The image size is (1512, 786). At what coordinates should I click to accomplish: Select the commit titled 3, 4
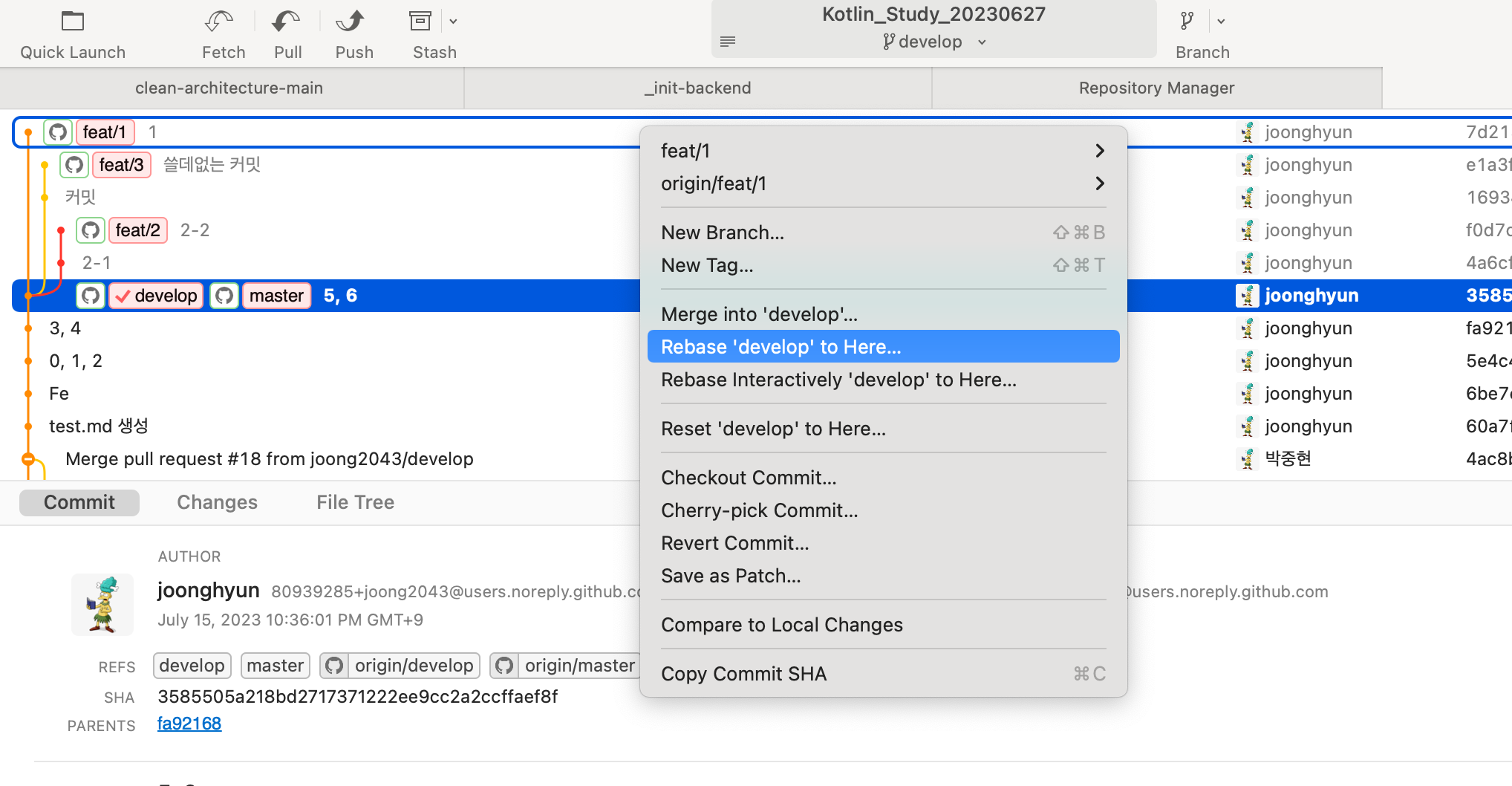[x=65, y=328]
